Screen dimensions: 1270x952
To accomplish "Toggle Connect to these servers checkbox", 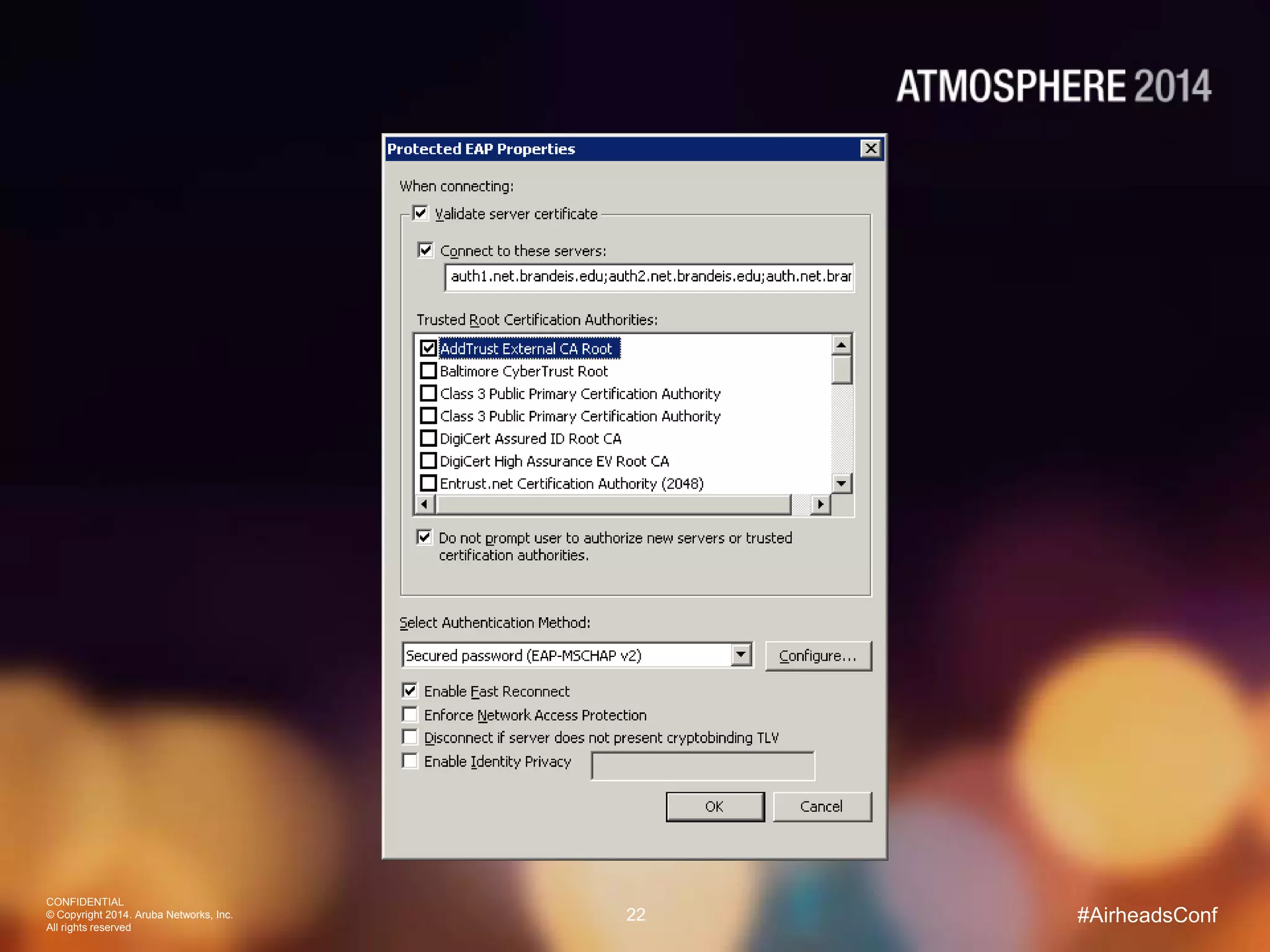I will pyautogui.click(x=425, y=250).
